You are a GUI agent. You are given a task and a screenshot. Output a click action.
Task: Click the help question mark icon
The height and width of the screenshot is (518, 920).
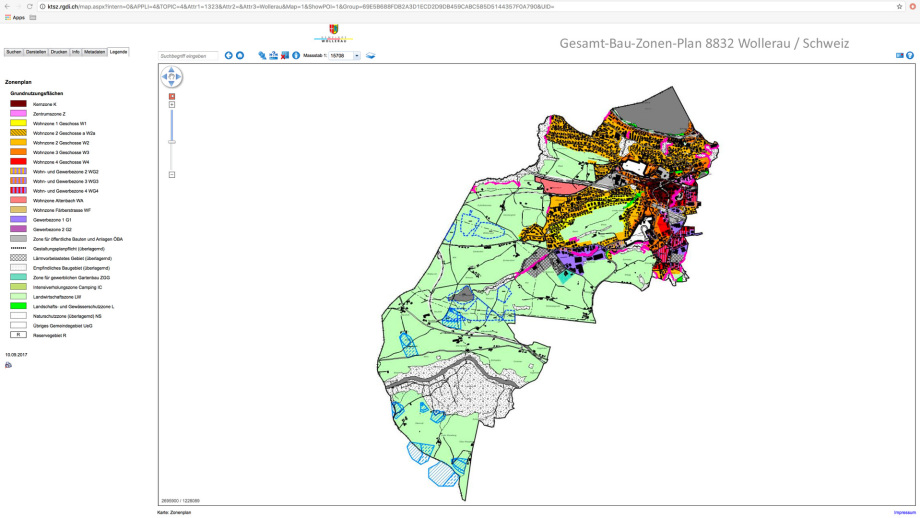click(910, 56)
